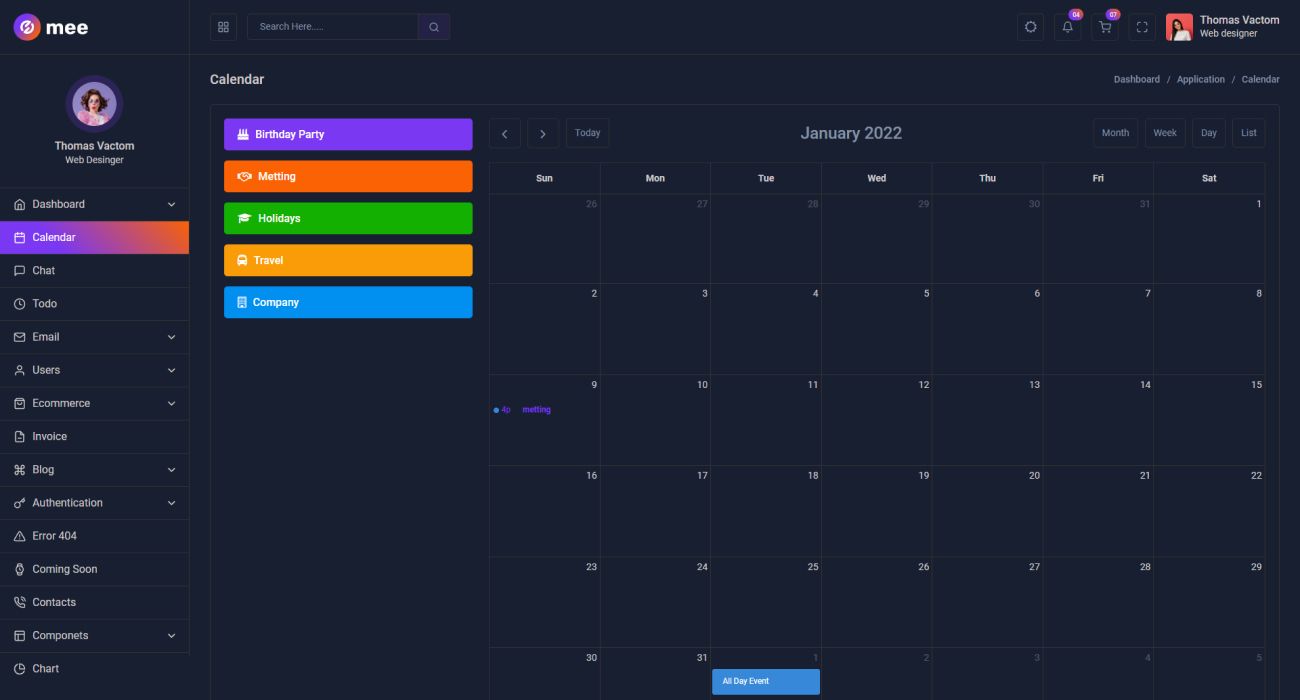Open shopping cart icon

[1105, 27]
